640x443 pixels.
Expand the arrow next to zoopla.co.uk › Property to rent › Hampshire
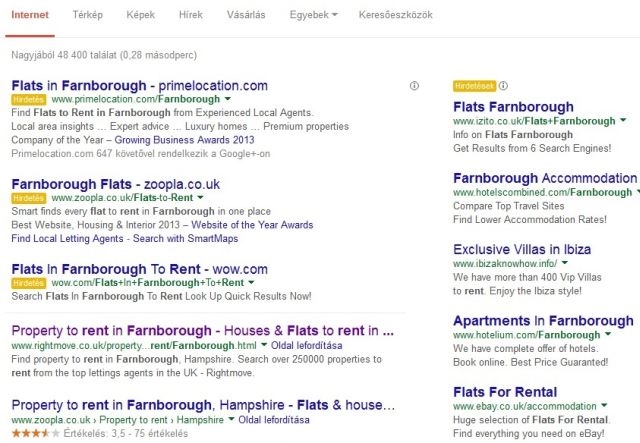tap(231, 420)
